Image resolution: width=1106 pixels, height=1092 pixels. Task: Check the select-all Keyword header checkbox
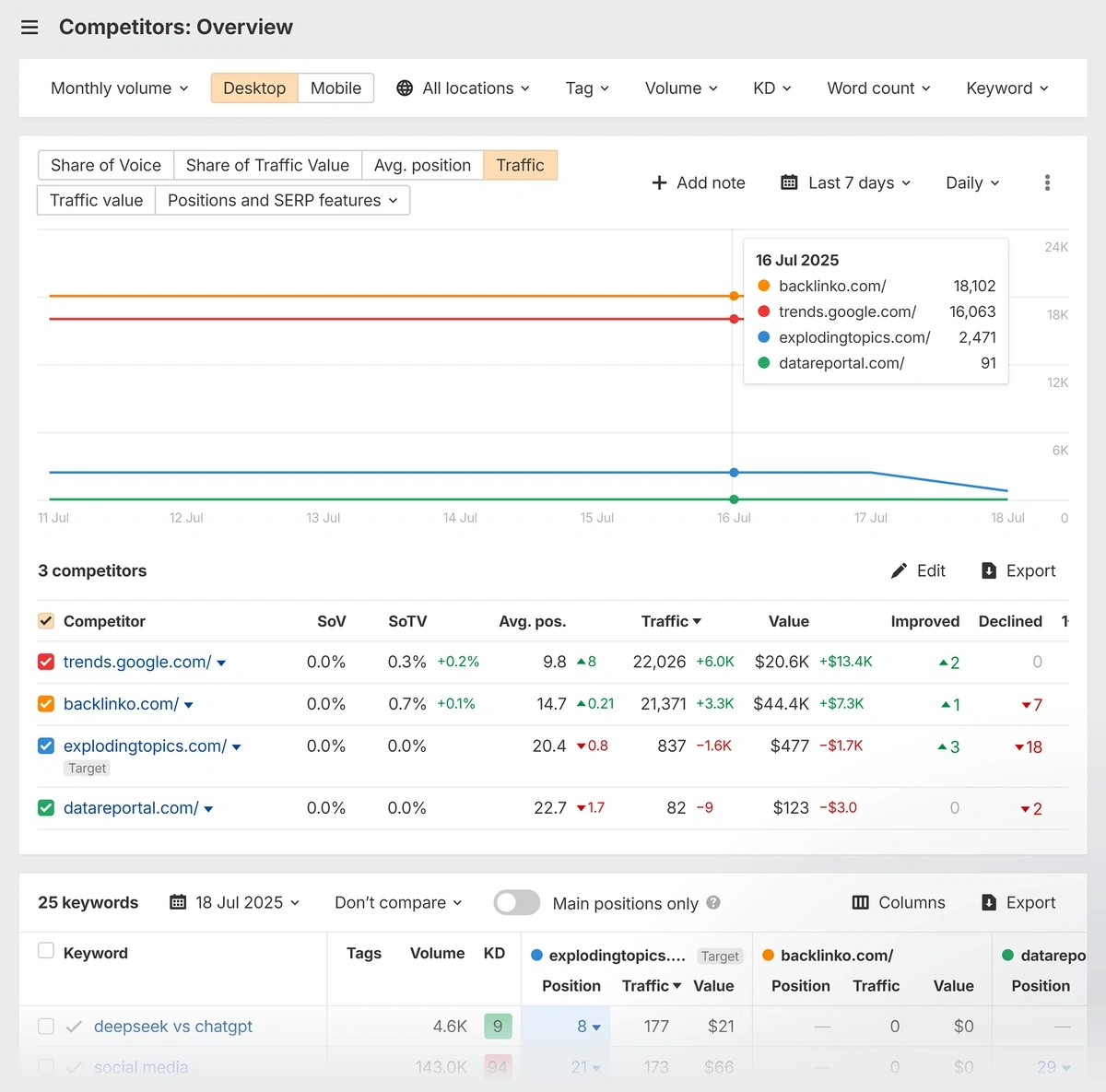pos(46,951)
